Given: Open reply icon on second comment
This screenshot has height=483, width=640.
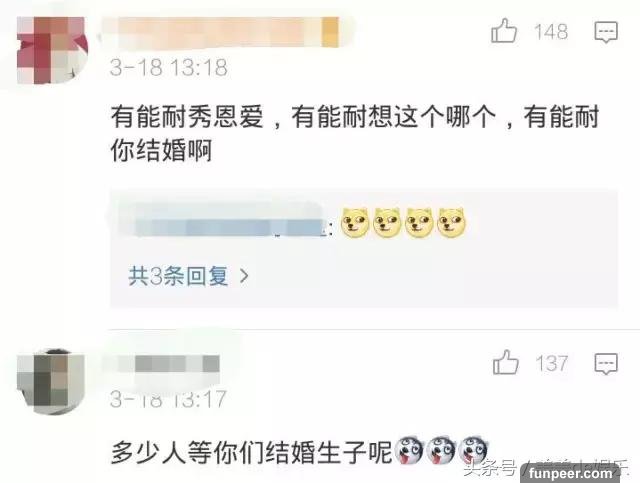Looking at the screenshot, I should [606, 364].
